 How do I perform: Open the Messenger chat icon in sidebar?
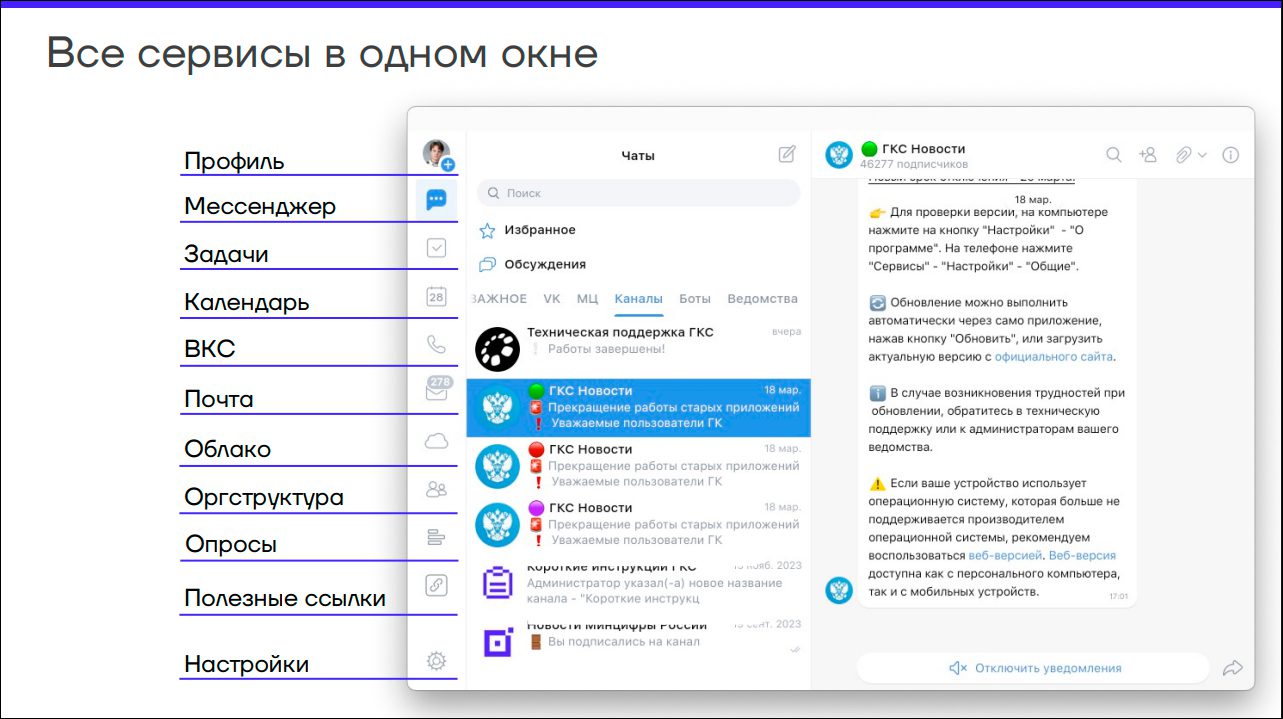(436, 200)
